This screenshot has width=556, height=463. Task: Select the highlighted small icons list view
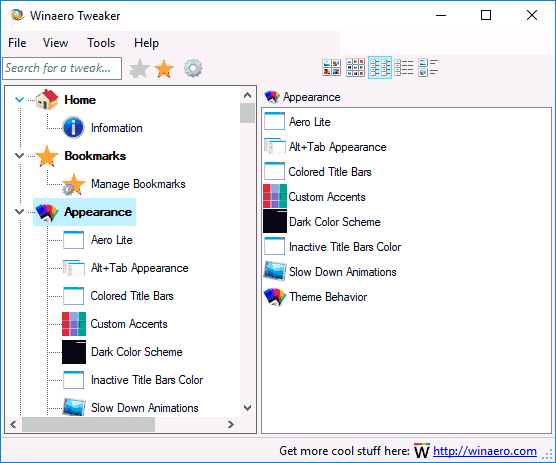[x=380, y=67]
